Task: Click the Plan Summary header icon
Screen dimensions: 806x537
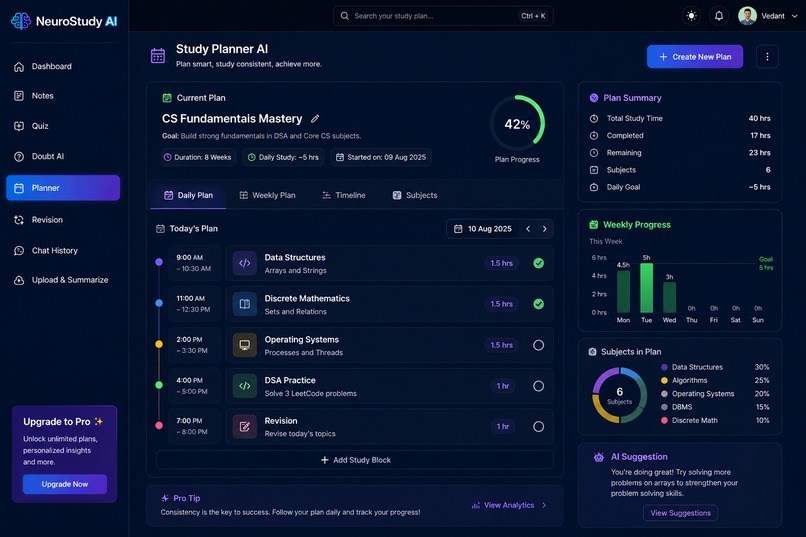Action: click(594, 98)
